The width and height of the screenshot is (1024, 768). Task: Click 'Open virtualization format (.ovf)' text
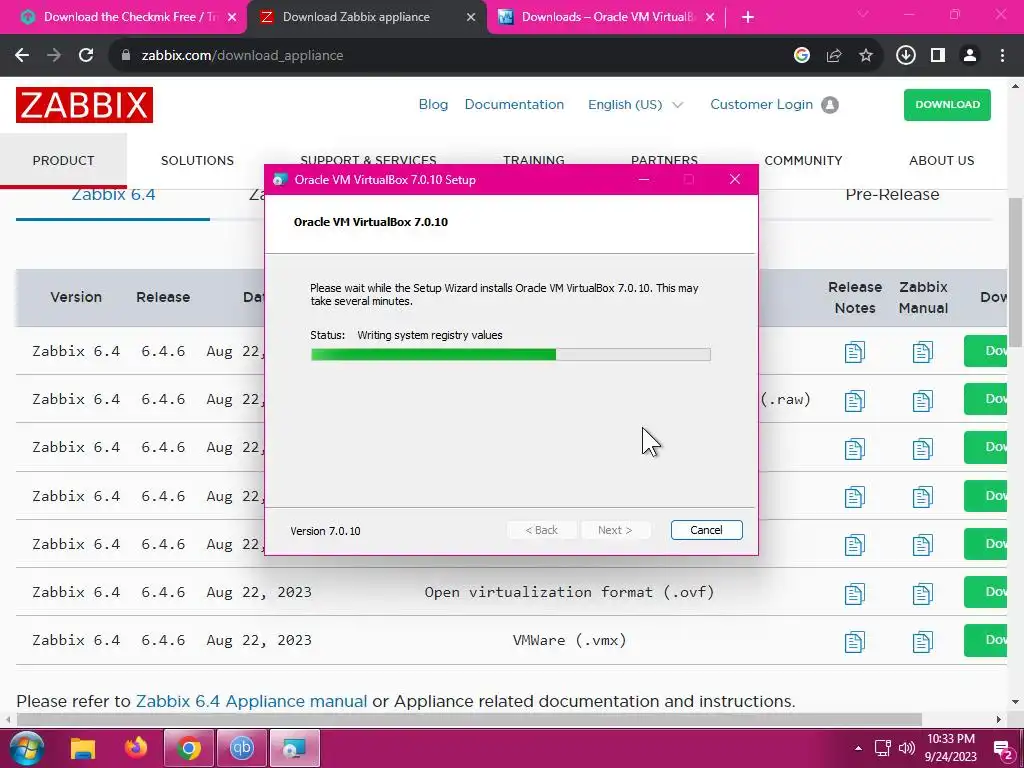(x=569, y=592)
